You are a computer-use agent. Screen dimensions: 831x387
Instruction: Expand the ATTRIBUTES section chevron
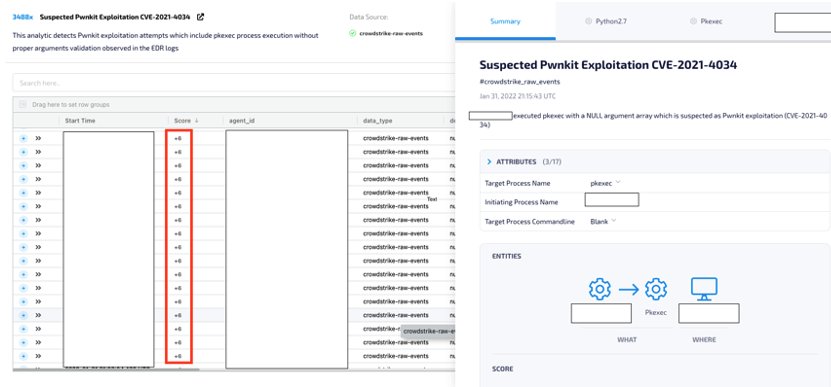[489, 162]
